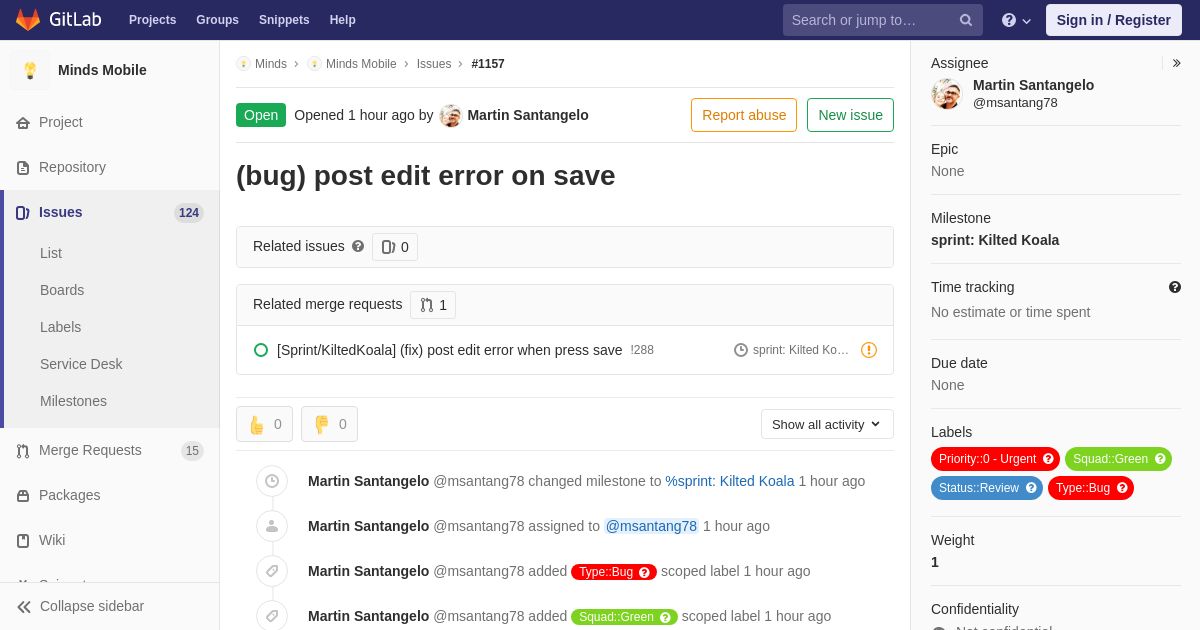This screenshot has width=1200, height=630.
Task: Open the Help menu in navbar
Action: pos(343,20)
